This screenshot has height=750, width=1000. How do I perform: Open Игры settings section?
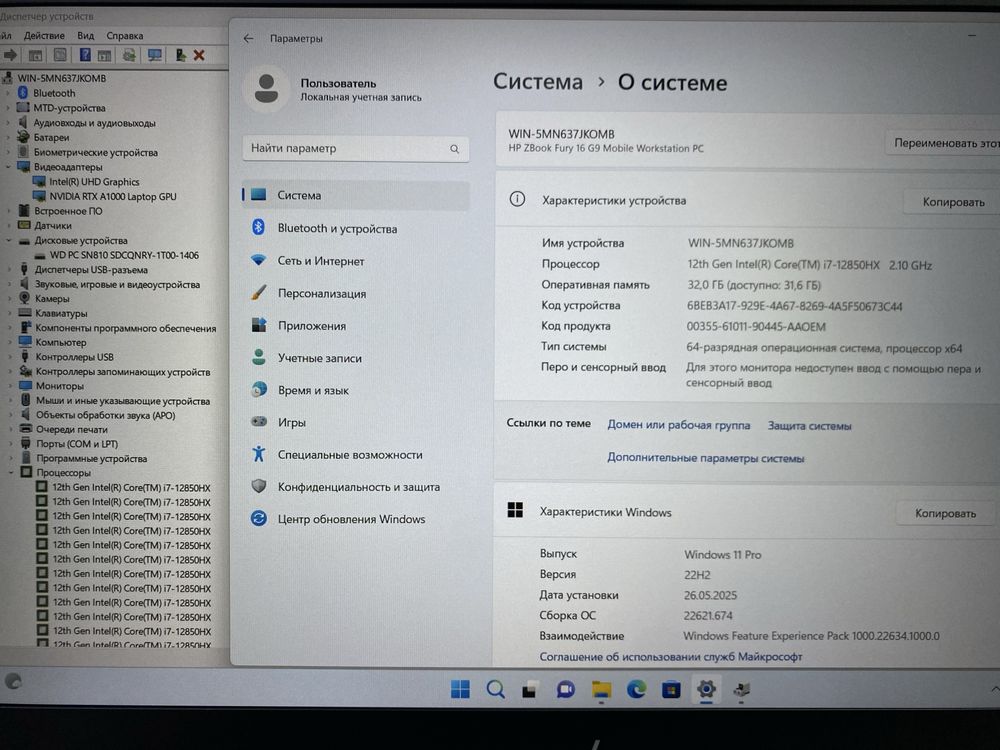[356, 422]
